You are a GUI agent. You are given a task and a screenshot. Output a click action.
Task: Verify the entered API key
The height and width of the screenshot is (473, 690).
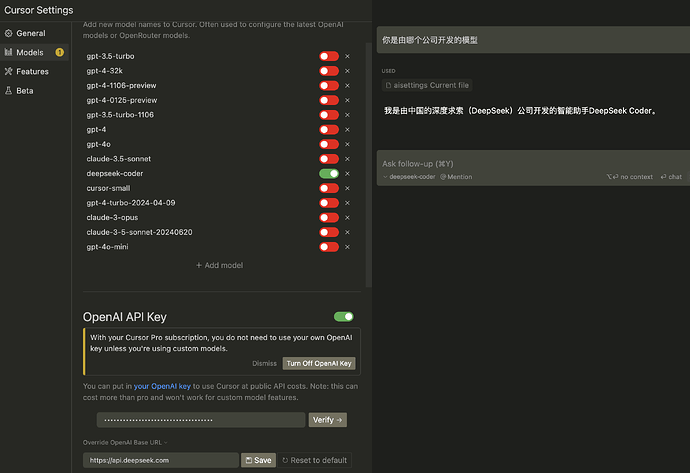327,420
